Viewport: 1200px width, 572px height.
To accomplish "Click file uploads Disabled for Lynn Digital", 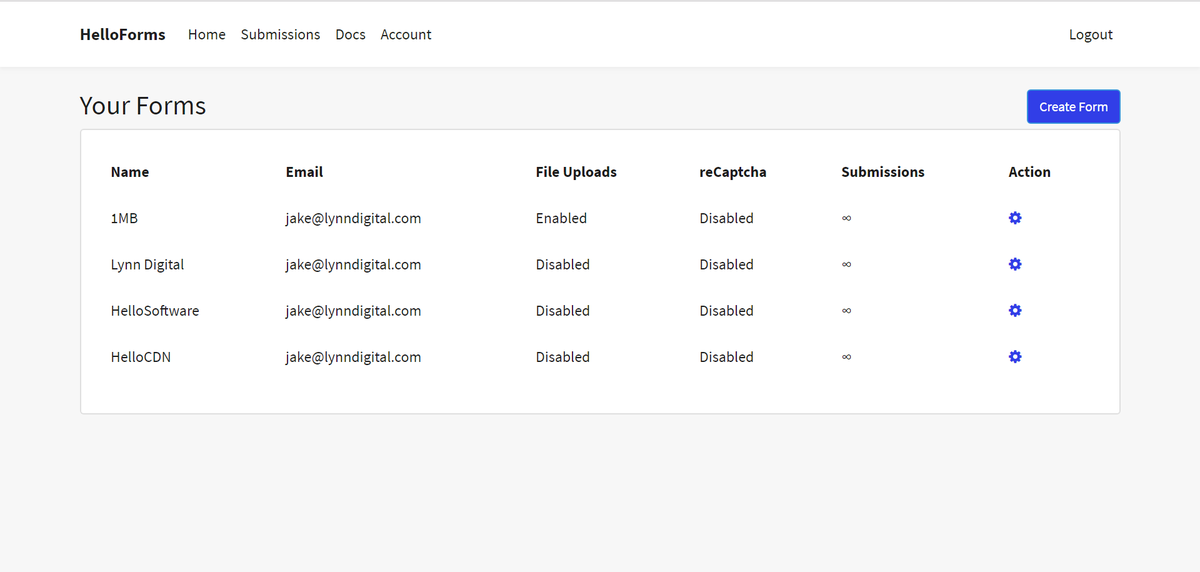I will click(563, 264).
